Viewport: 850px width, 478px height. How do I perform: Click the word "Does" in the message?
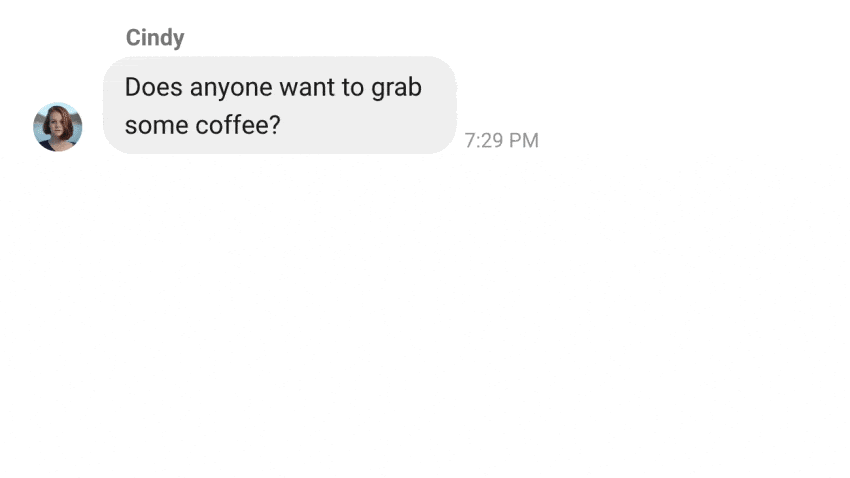(x=153, y=87)
